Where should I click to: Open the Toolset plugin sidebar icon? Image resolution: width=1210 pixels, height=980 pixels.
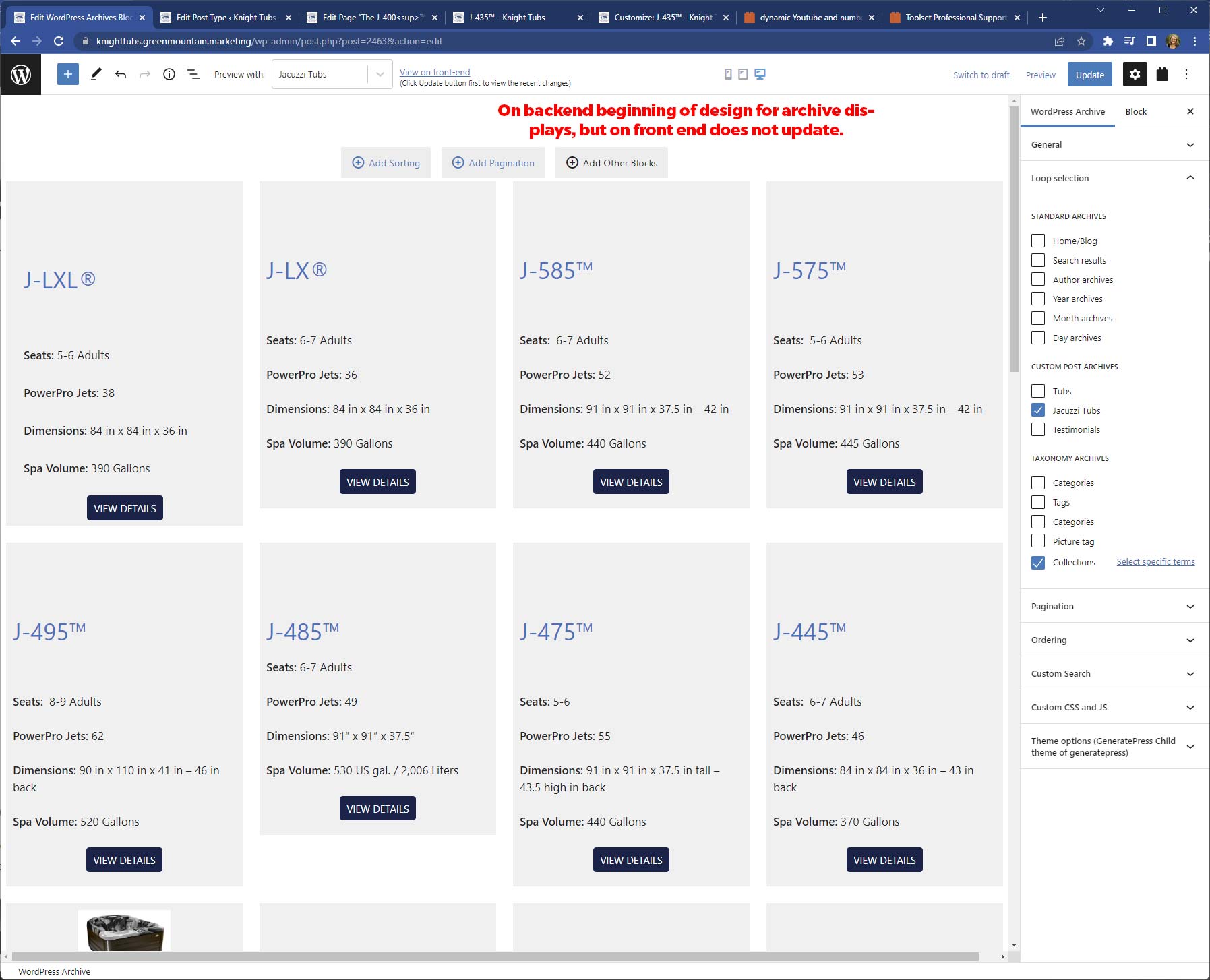[1162, 74]
